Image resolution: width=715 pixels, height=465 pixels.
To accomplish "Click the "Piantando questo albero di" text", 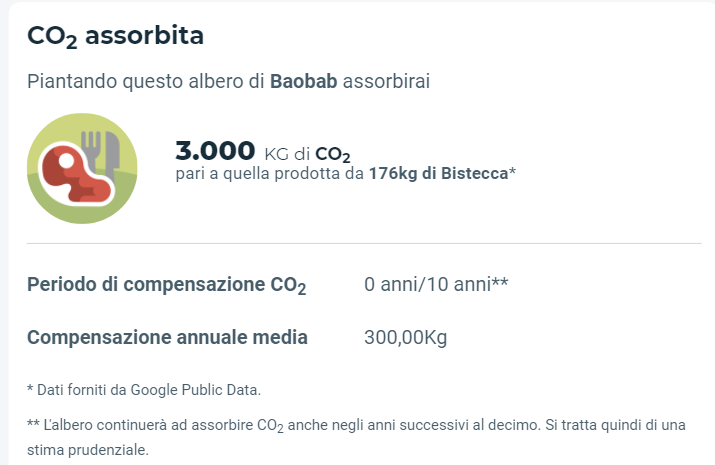I will coord(146,81).
